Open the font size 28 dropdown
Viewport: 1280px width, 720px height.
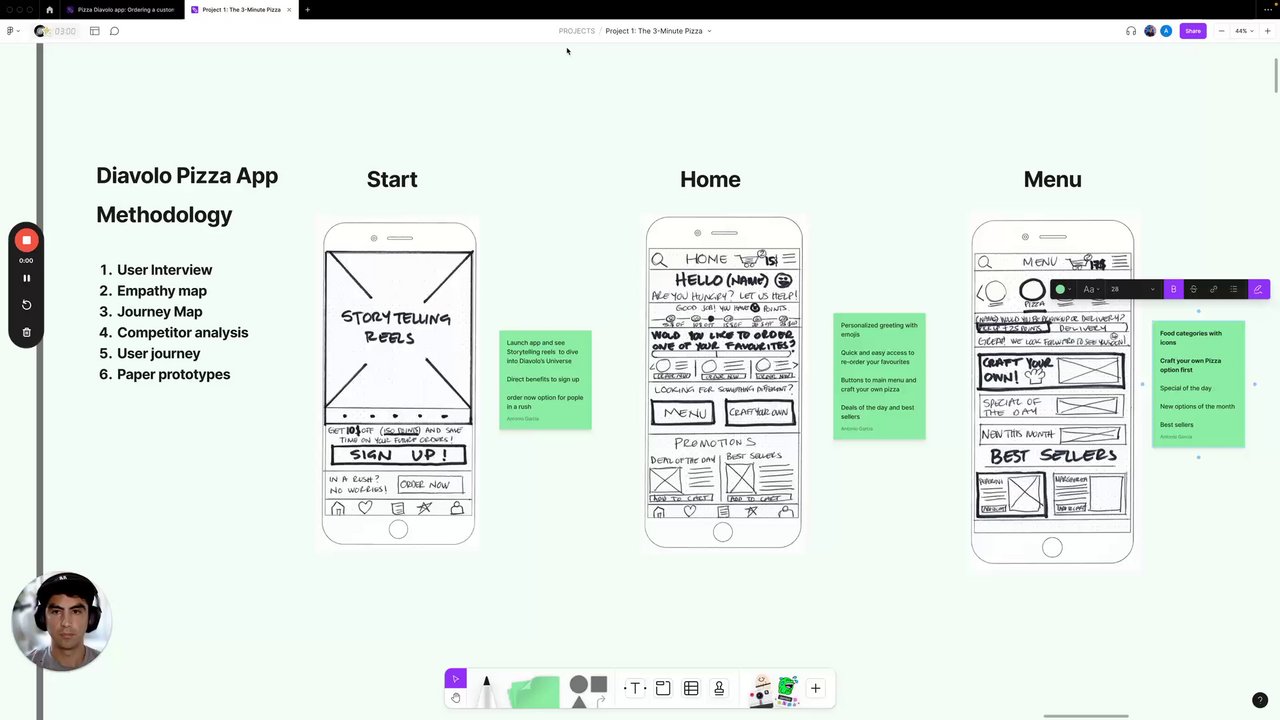pyautogui.click(x=1132, y=289)
